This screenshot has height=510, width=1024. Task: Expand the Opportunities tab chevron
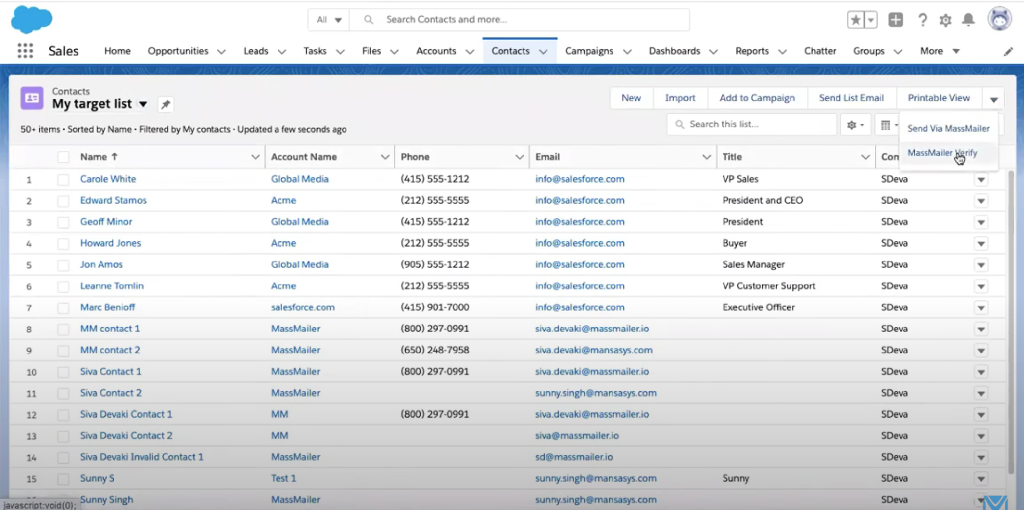point(221,51)
